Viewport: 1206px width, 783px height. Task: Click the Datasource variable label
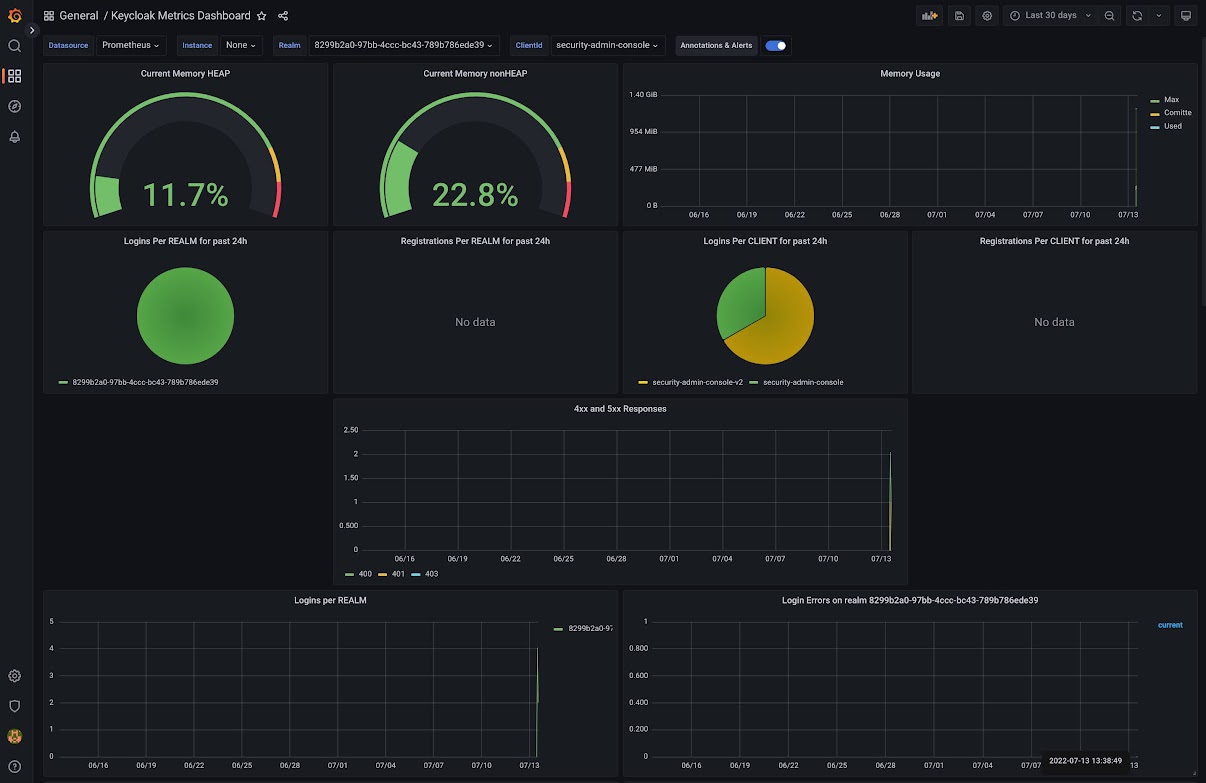(x=69, y=45)
